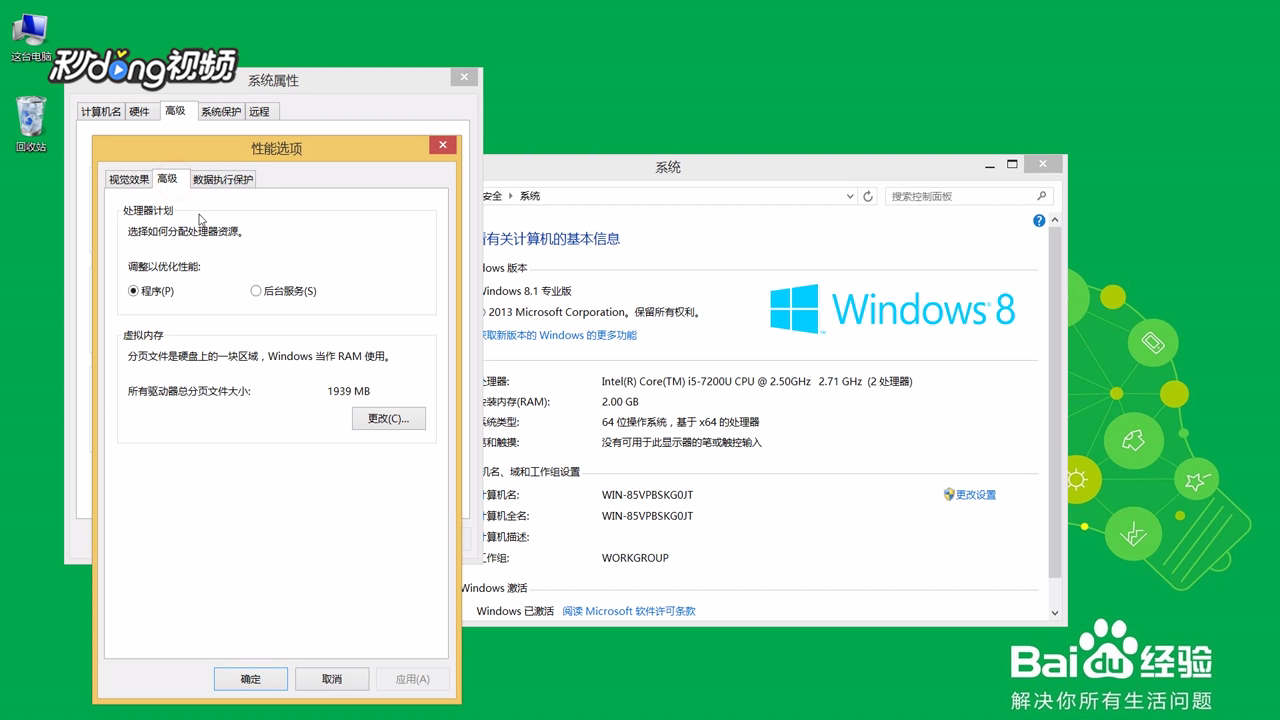Click the Windows 8.1 专业版 edition text

[525, 291]
